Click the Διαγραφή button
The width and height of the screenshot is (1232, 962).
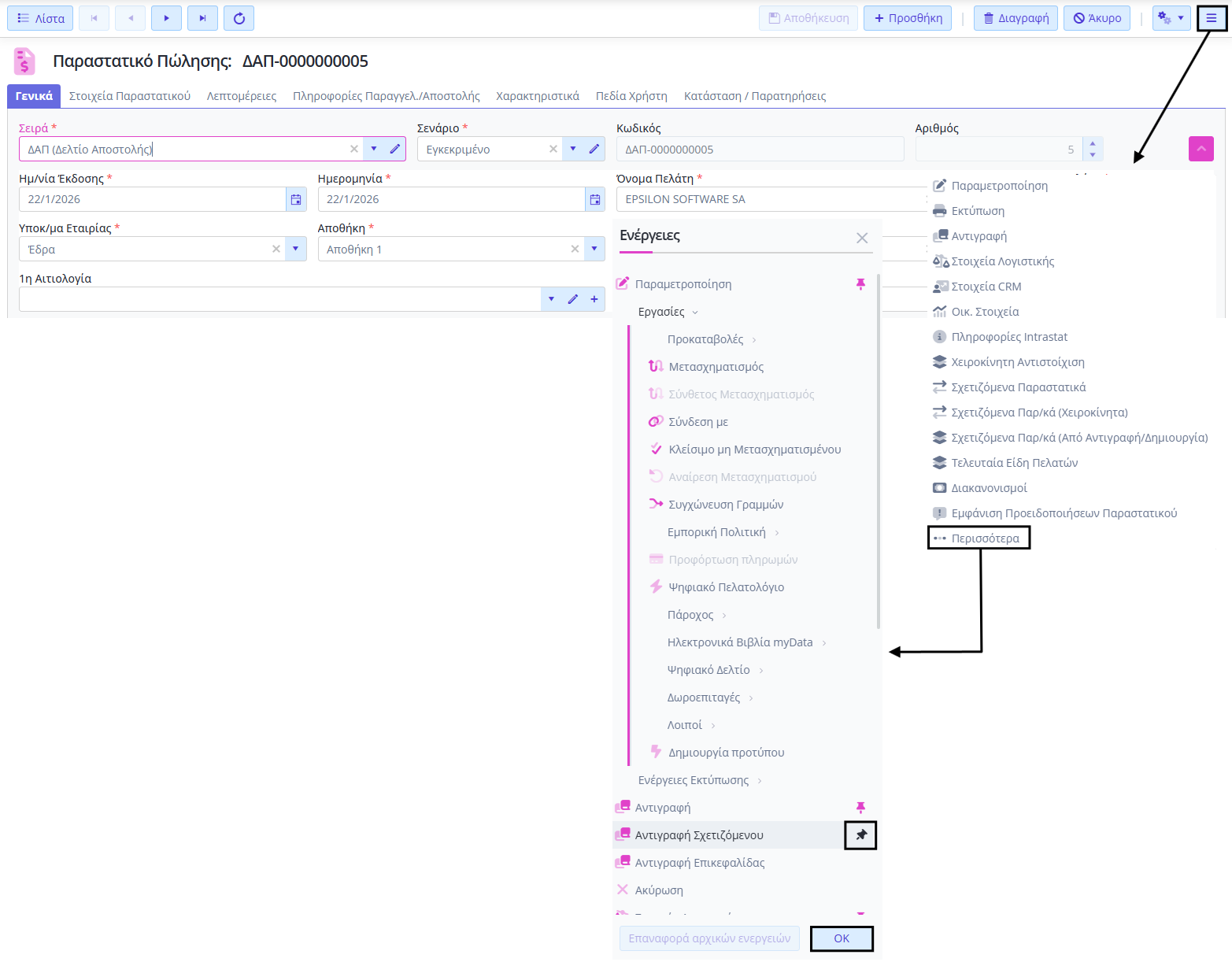pos(1016,18)
